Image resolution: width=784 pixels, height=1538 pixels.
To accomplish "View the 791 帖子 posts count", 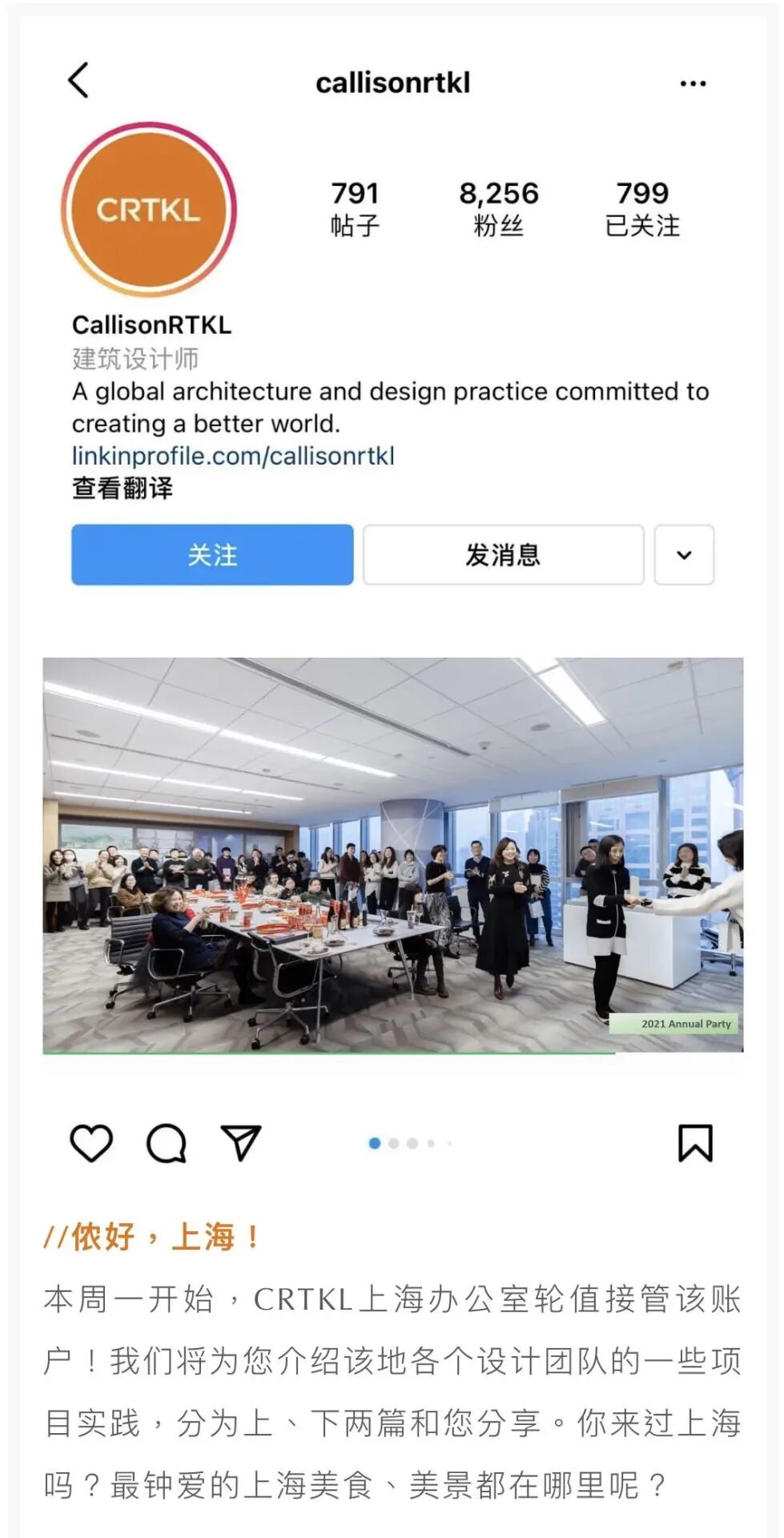I will [x=355, y=208].
